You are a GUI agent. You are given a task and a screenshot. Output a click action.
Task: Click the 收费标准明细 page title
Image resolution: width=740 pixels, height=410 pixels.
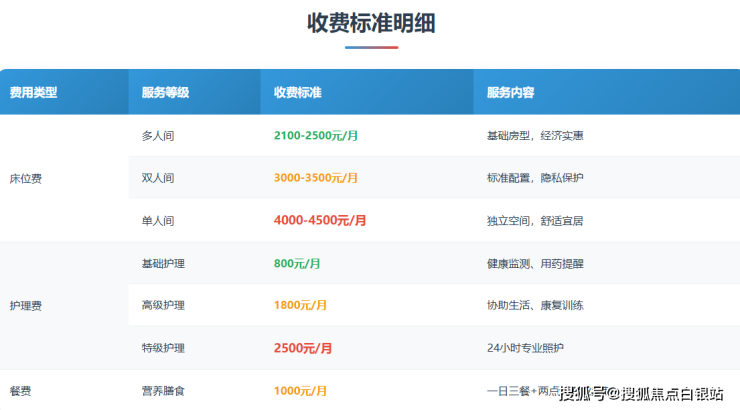tap(371, 23)
